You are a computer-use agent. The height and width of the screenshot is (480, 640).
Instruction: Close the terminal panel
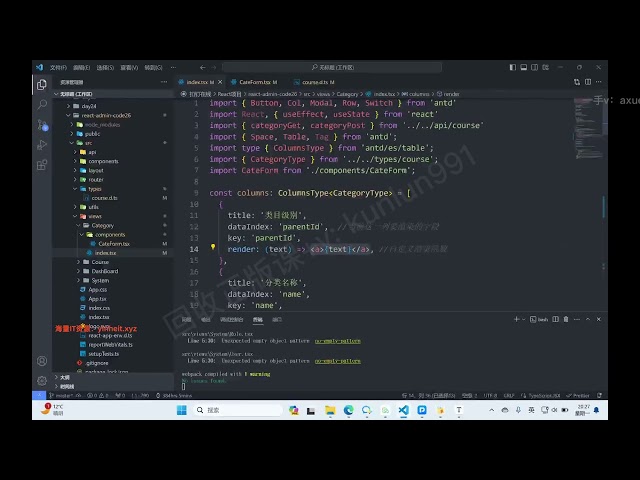[599, 319]
